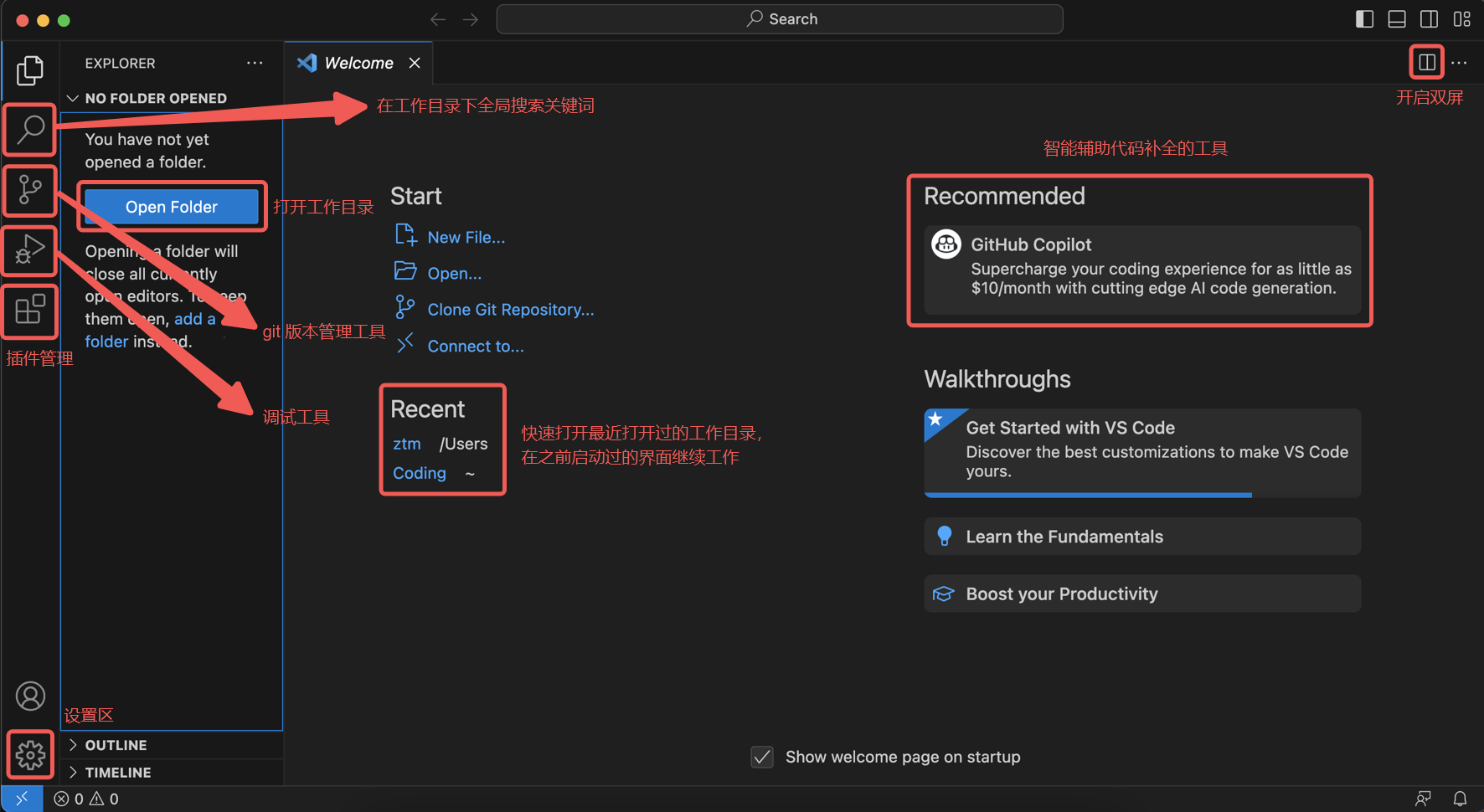Click Clone Git Repository... link

coord(510,310)
